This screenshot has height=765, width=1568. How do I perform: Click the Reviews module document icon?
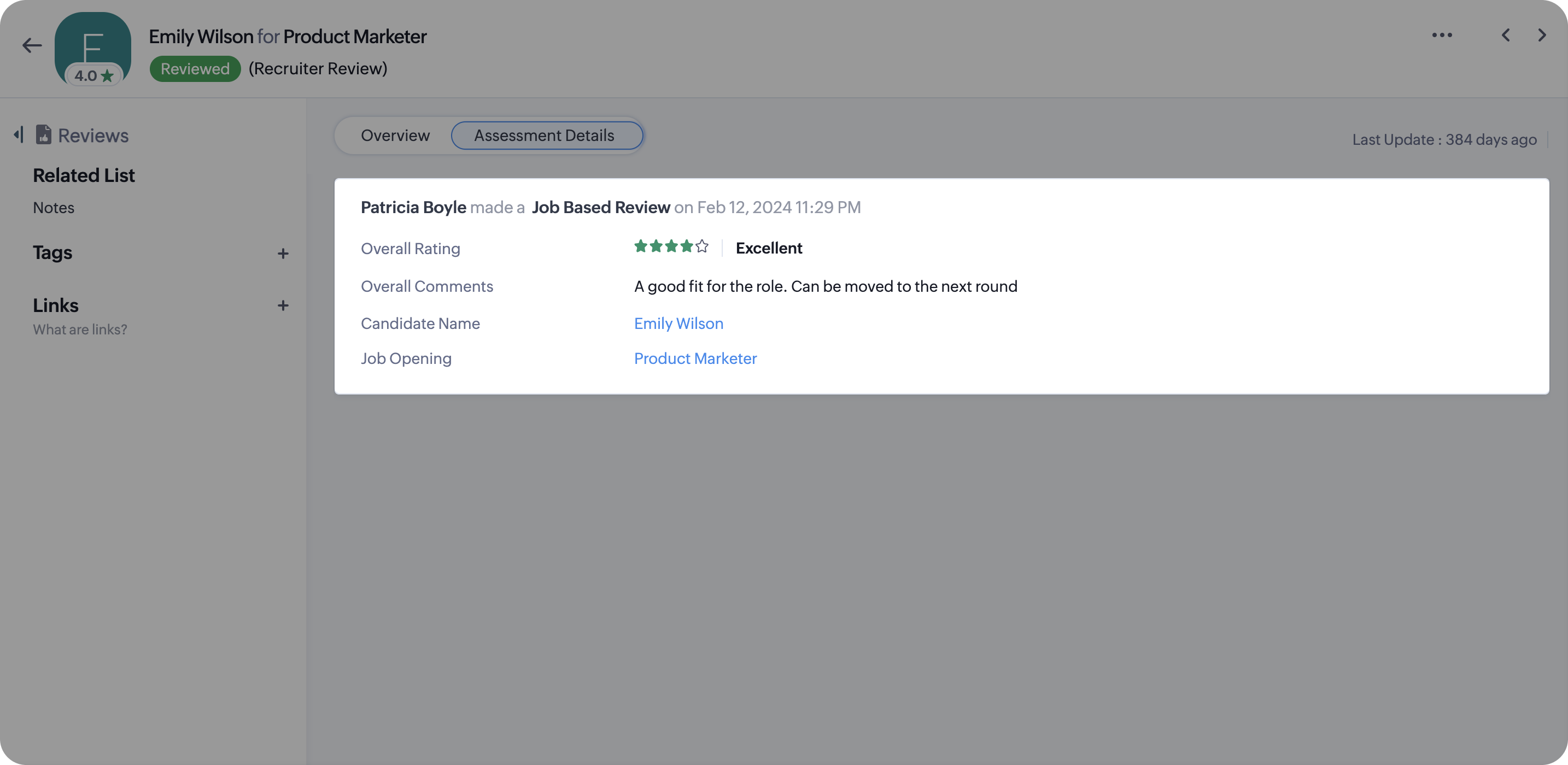pyautogui.click(x=43, y=134)
